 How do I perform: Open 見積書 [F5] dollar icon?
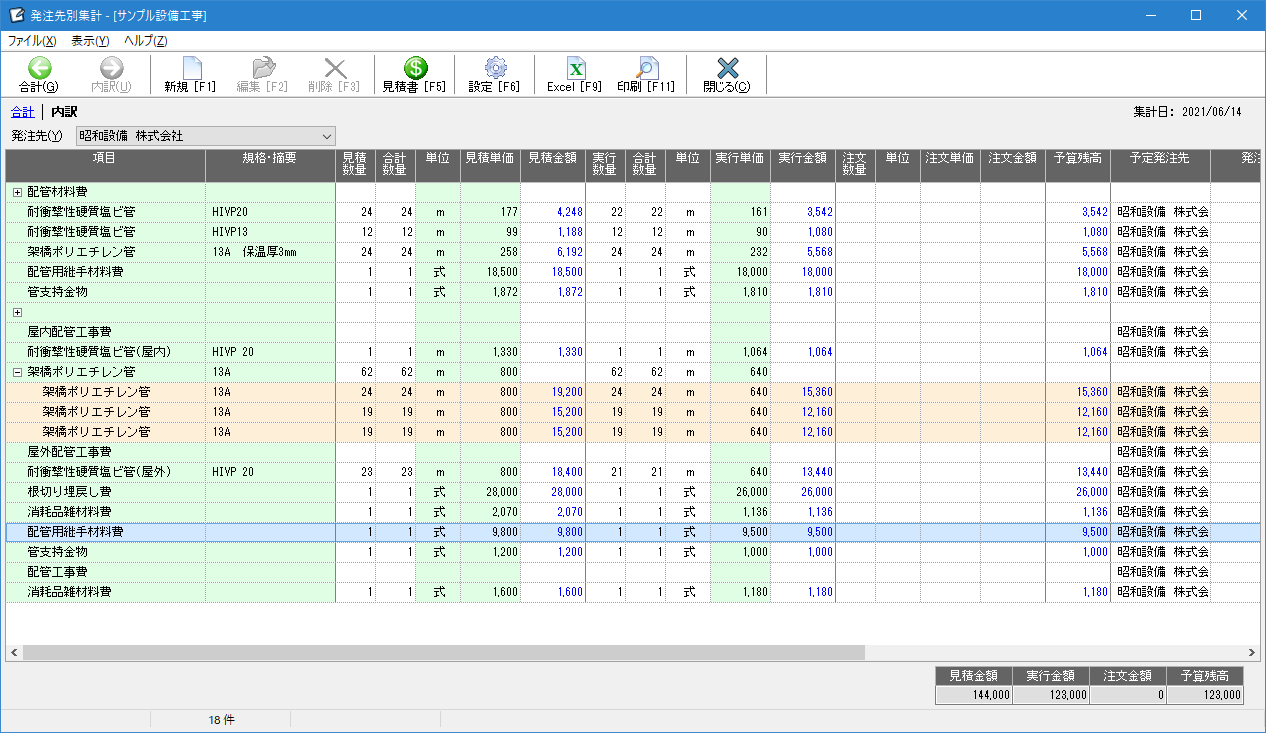(x=415, y=67)
